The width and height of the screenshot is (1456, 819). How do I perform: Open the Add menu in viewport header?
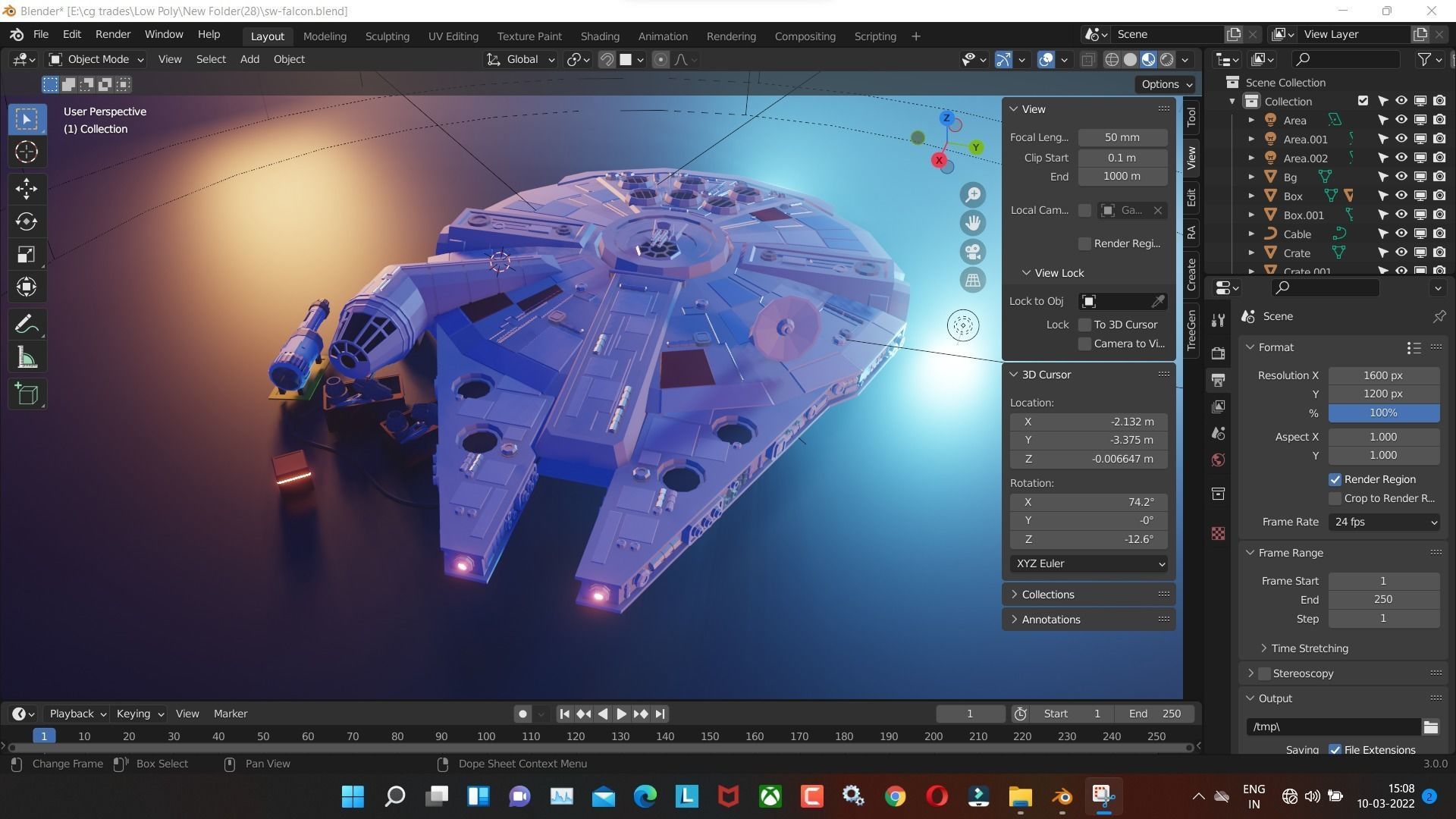249,59
